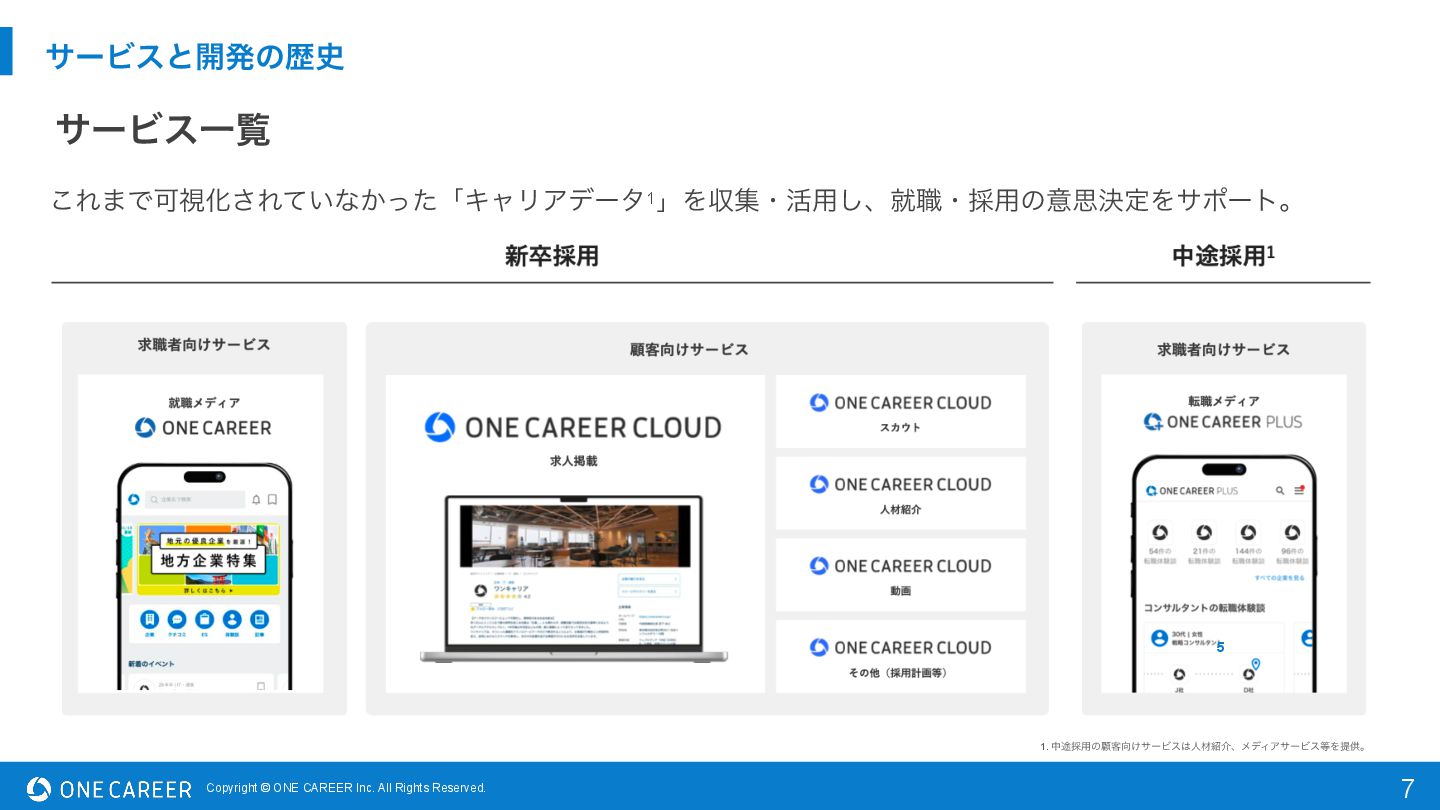Tap the magnifier search icon in PLUS phone

click(1280, 491)
